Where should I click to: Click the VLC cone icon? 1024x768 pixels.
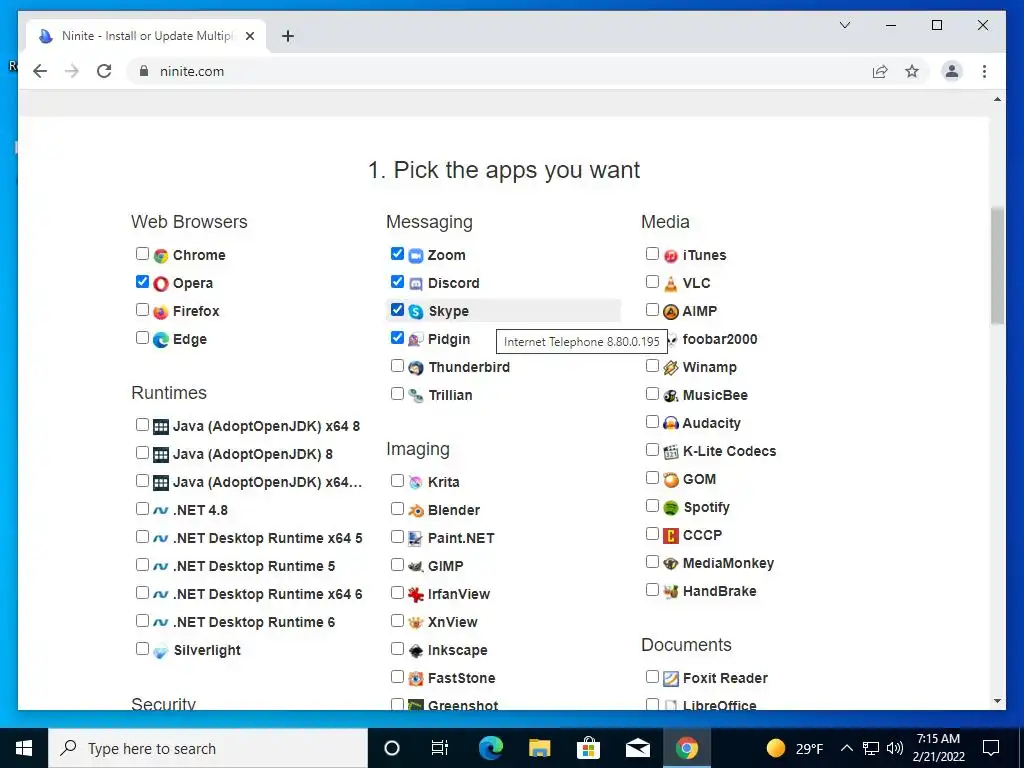click(x=671, y=283)
